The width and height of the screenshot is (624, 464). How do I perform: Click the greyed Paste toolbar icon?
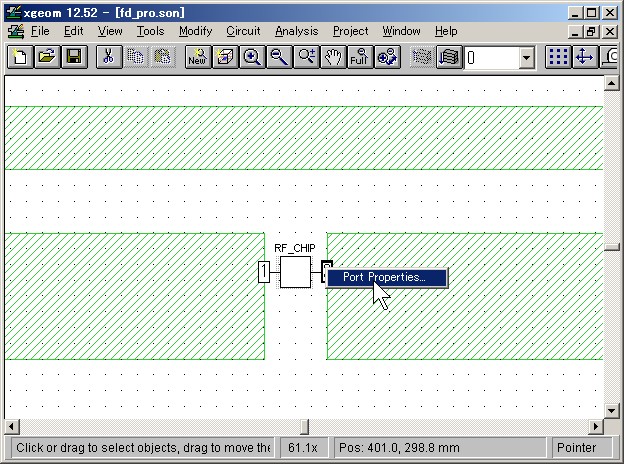(163, 57)
